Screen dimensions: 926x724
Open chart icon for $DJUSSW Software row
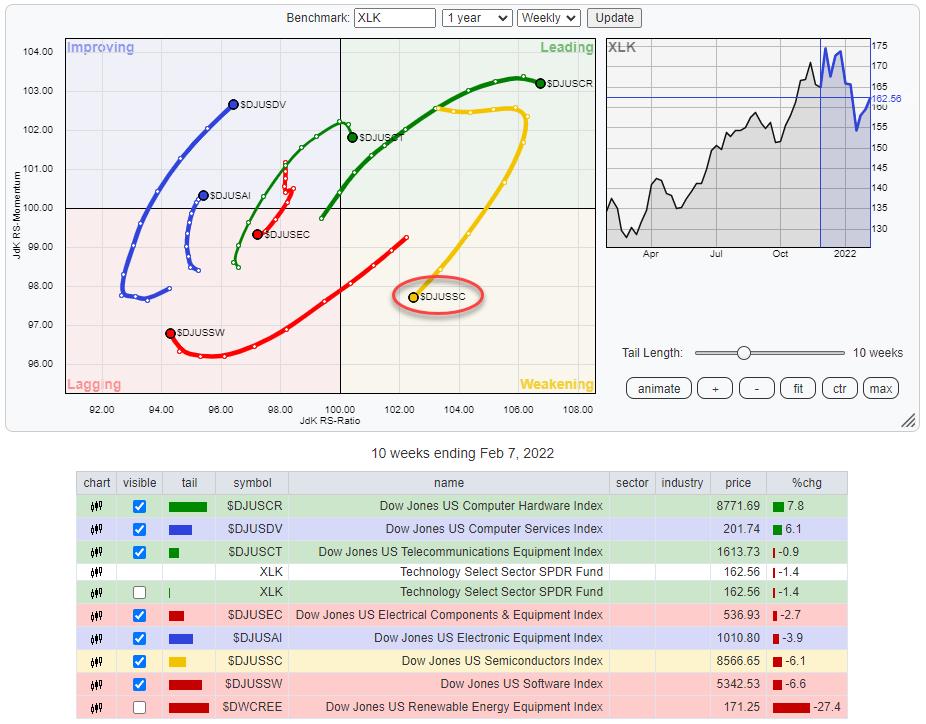click(97, 684)
